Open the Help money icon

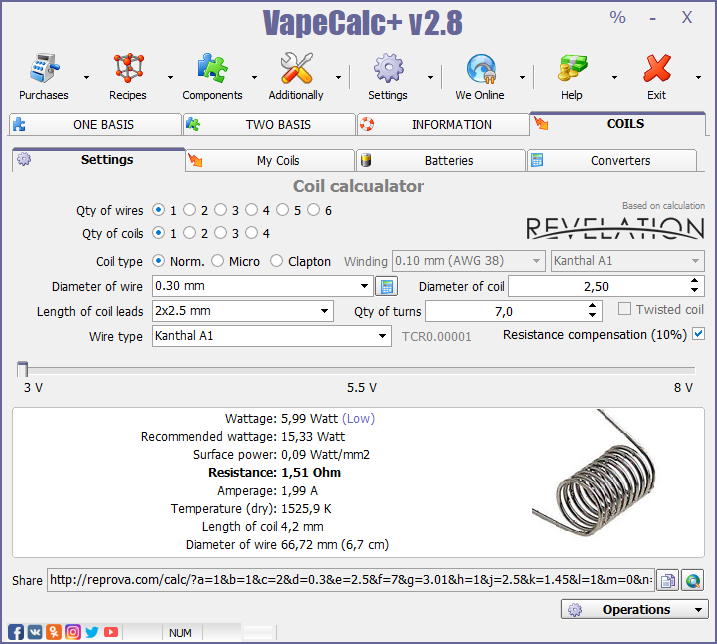[x=572, y=68]
